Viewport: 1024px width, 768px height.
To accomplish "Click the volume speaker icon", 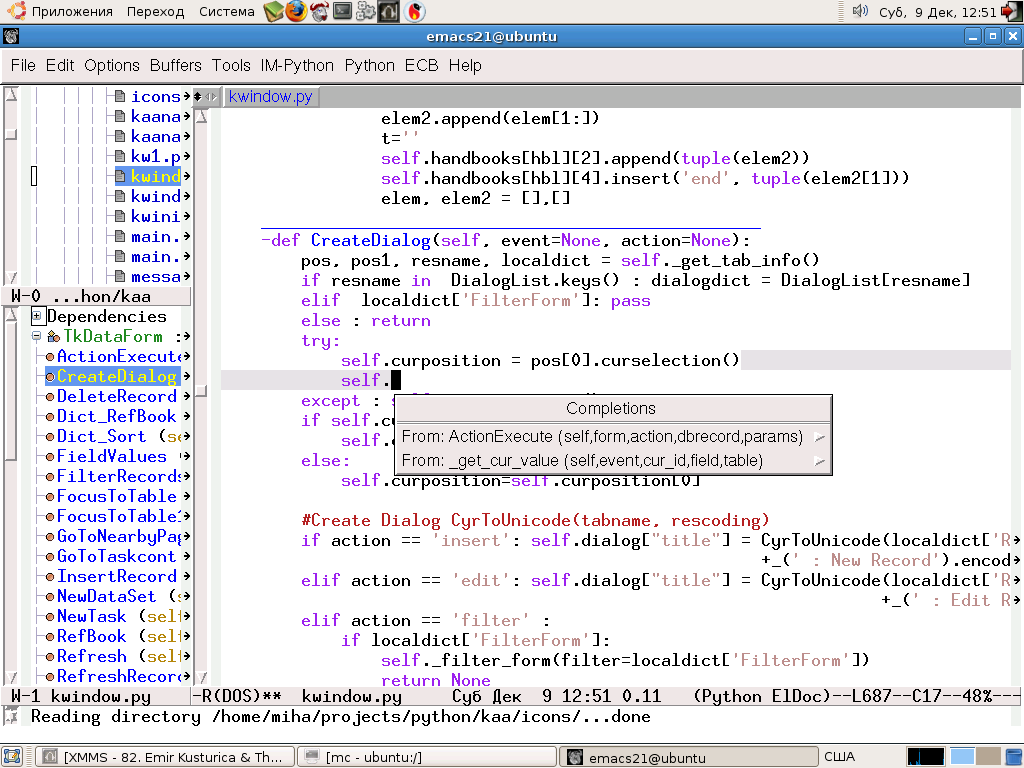I will click(x=859, y=12).
